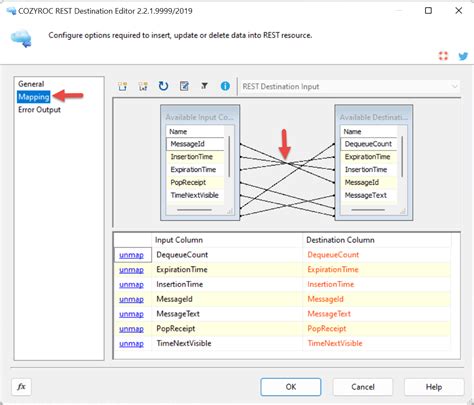
Task: Select Mapping in the left list
Action: tap(34, 97)
